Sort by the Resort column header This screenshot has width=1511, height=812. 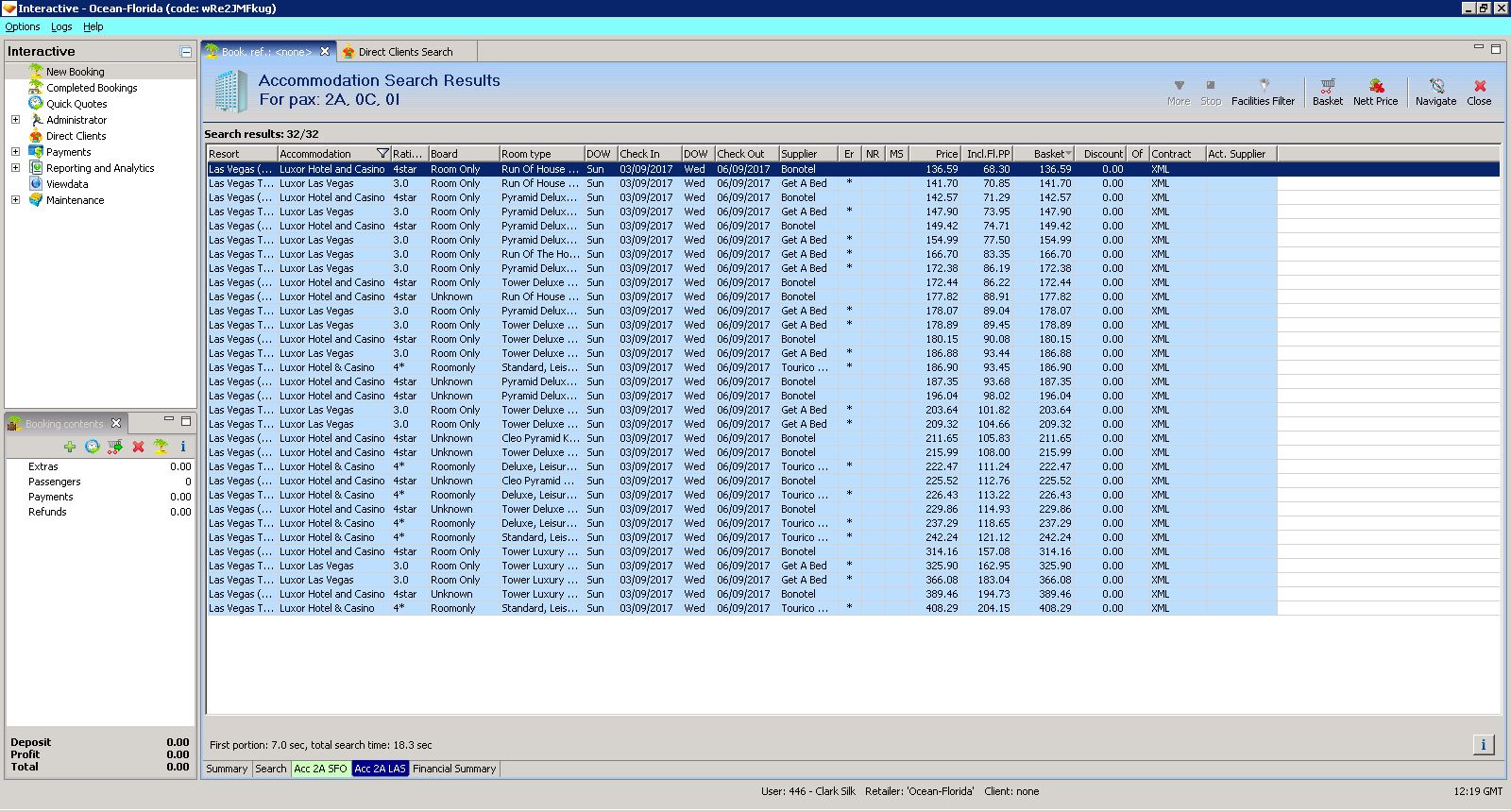pyautogui.click(x=242, y=154)
